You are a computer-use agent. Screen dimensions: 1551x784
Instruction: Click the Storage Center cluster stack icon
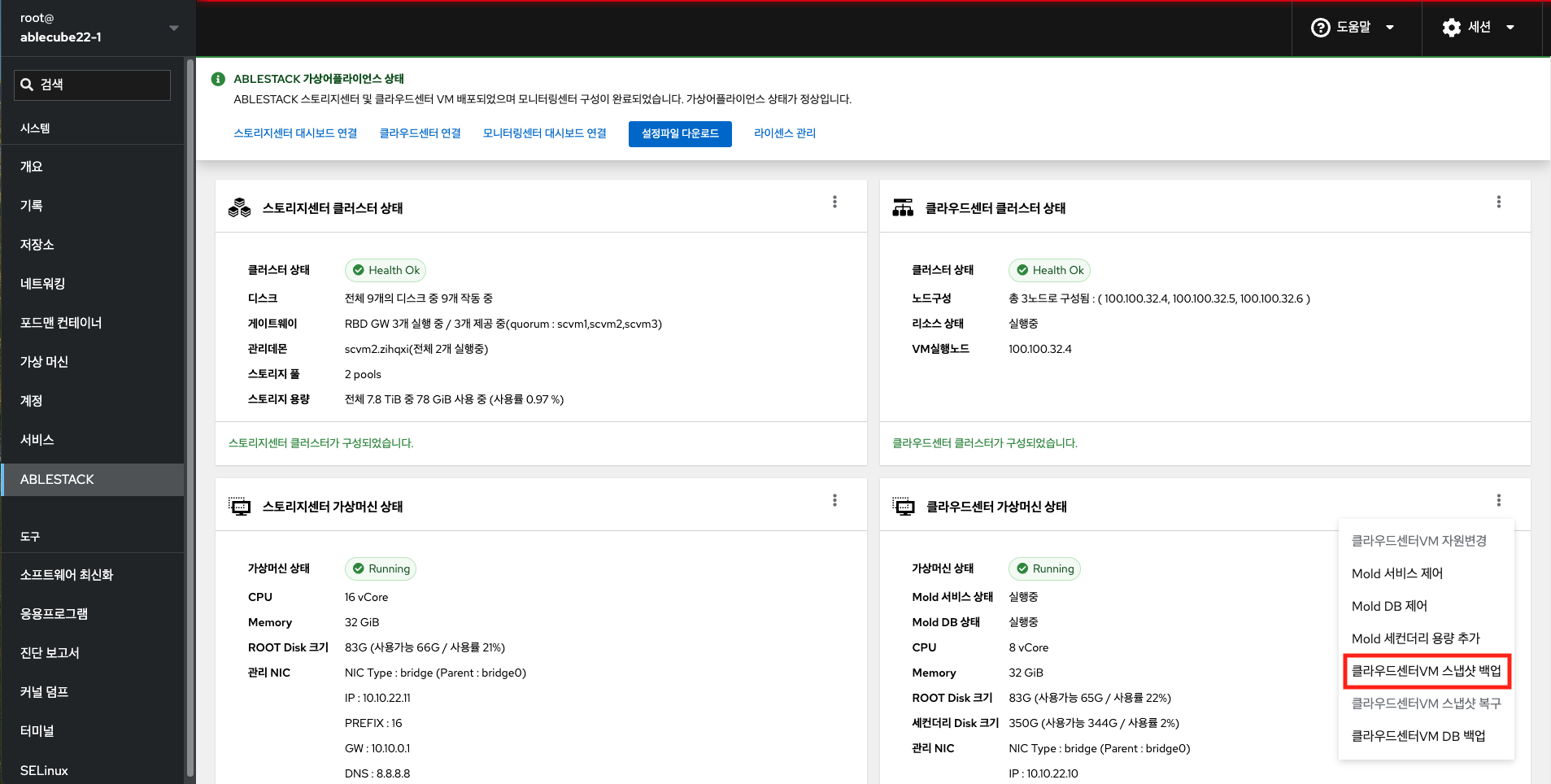239,208
